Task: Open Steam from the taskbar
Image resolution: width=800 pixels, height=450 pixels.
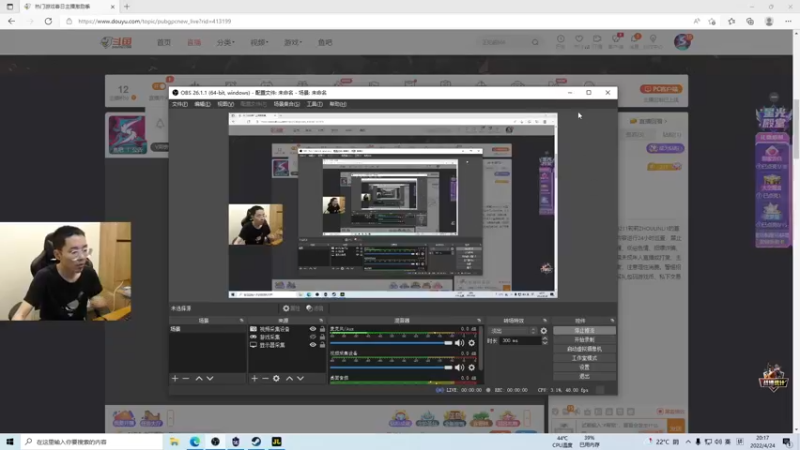Action: pos(256,441)
